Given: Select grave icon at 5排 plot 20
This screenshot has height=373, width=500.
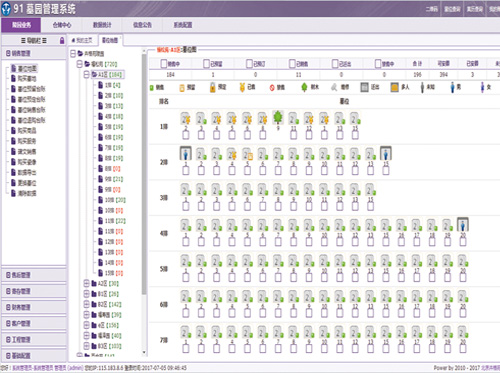Looking at the screenshot, I should coord(463,261).
